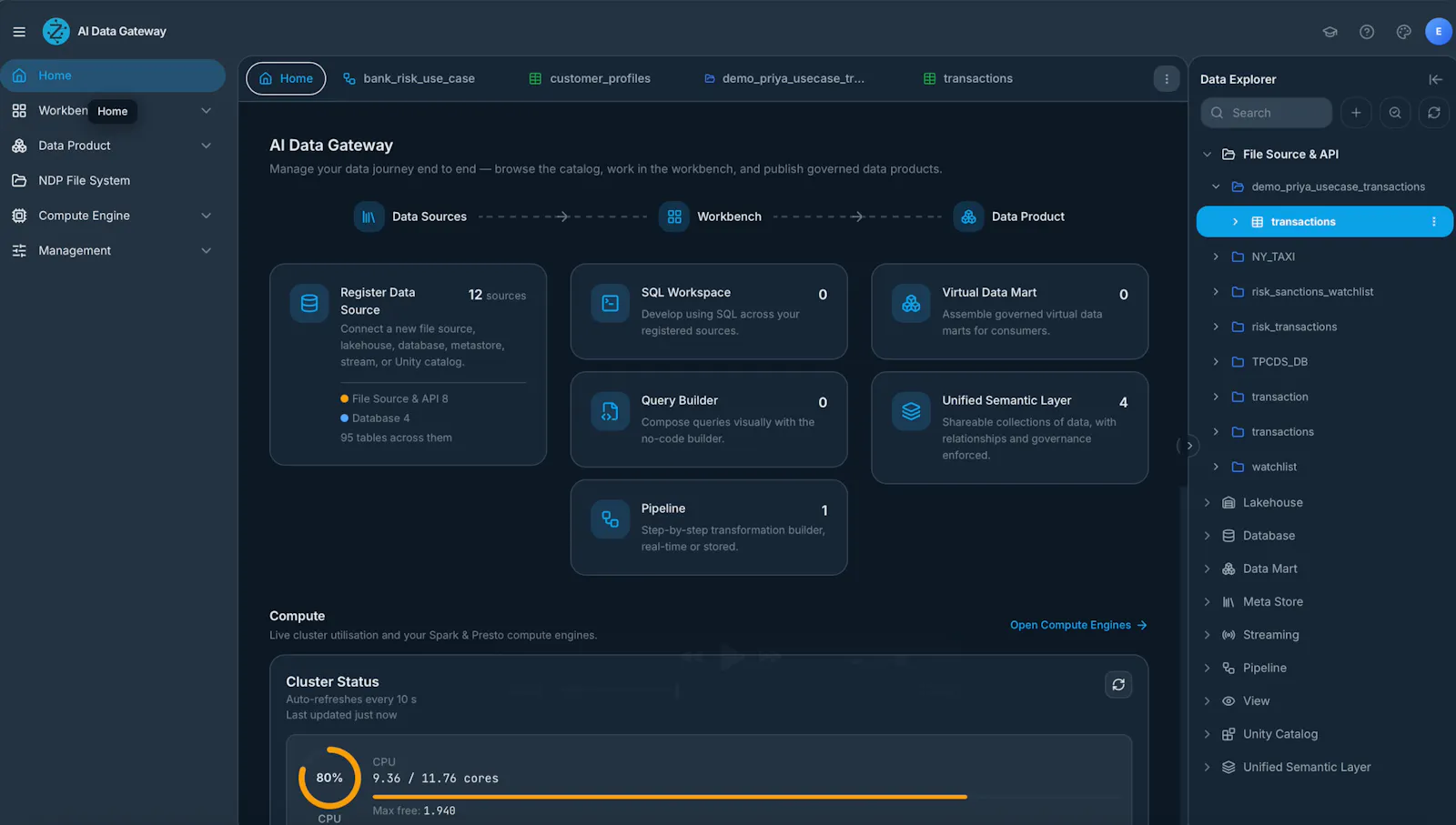Open transactions row three-dot options
Image resolution: width=1456 pixels, height=825 pixels.
(x=1434, y=222)
